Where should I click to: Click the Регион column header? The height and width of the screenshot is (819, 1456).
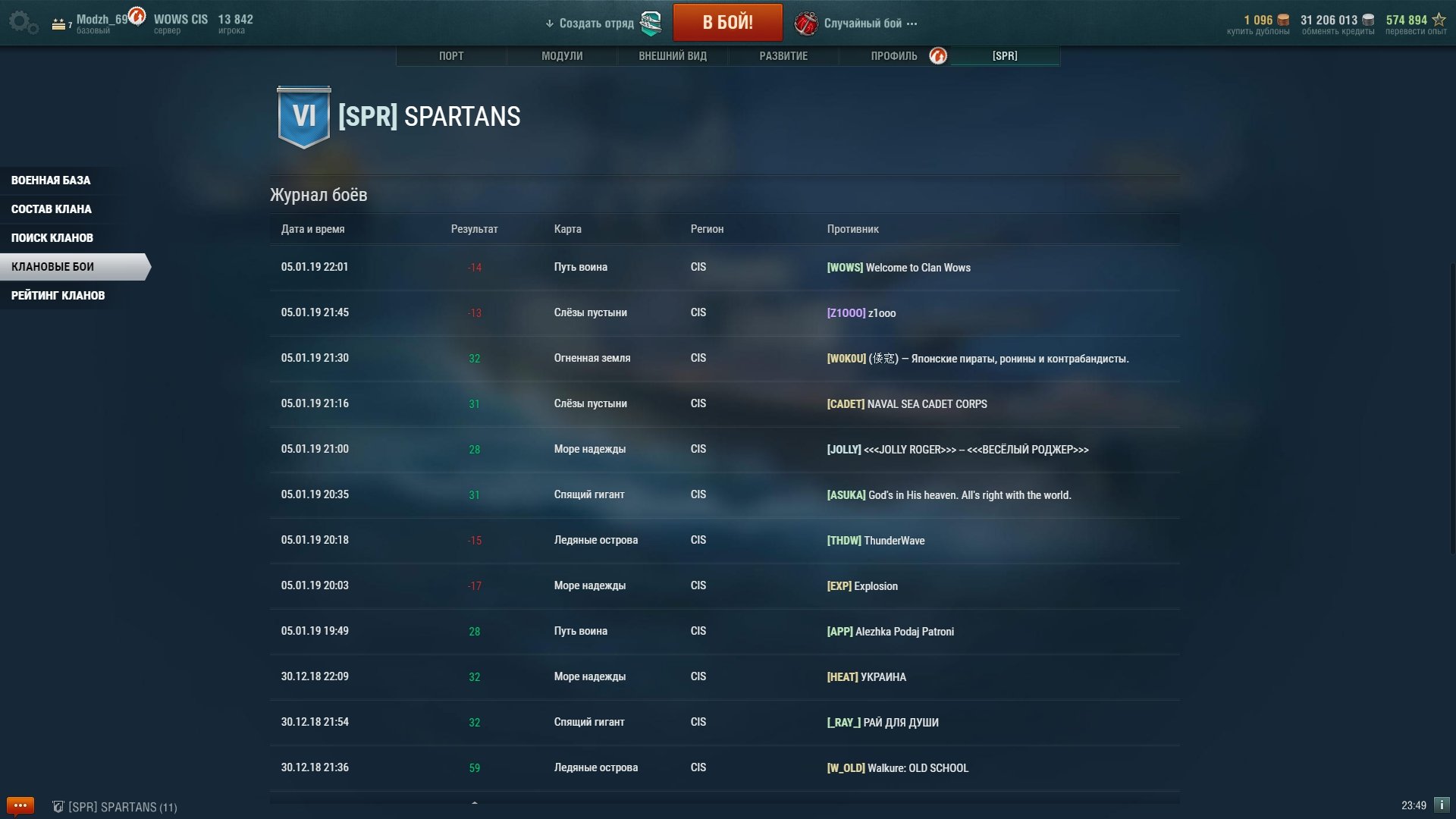coord(707,229)
